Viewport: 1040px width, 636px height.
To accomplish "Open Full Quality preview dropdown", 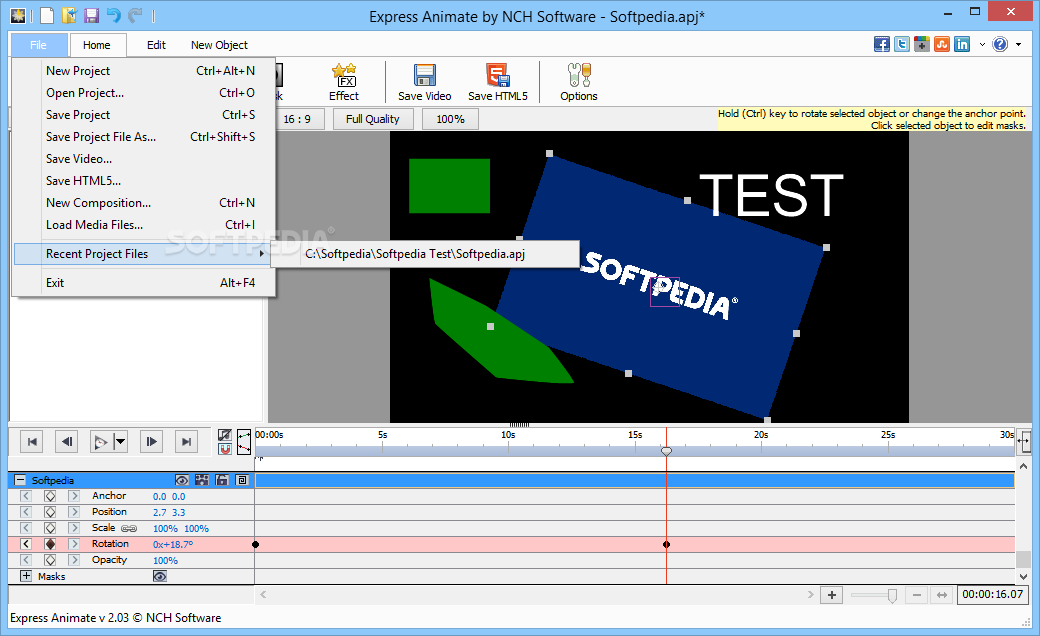I will (x=373, y=119).
